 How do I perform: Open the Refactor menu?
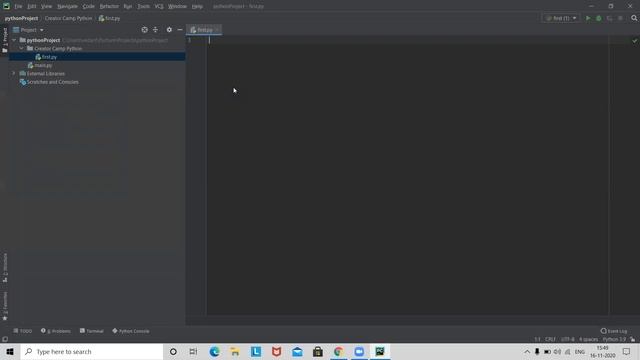click(109, 6)
